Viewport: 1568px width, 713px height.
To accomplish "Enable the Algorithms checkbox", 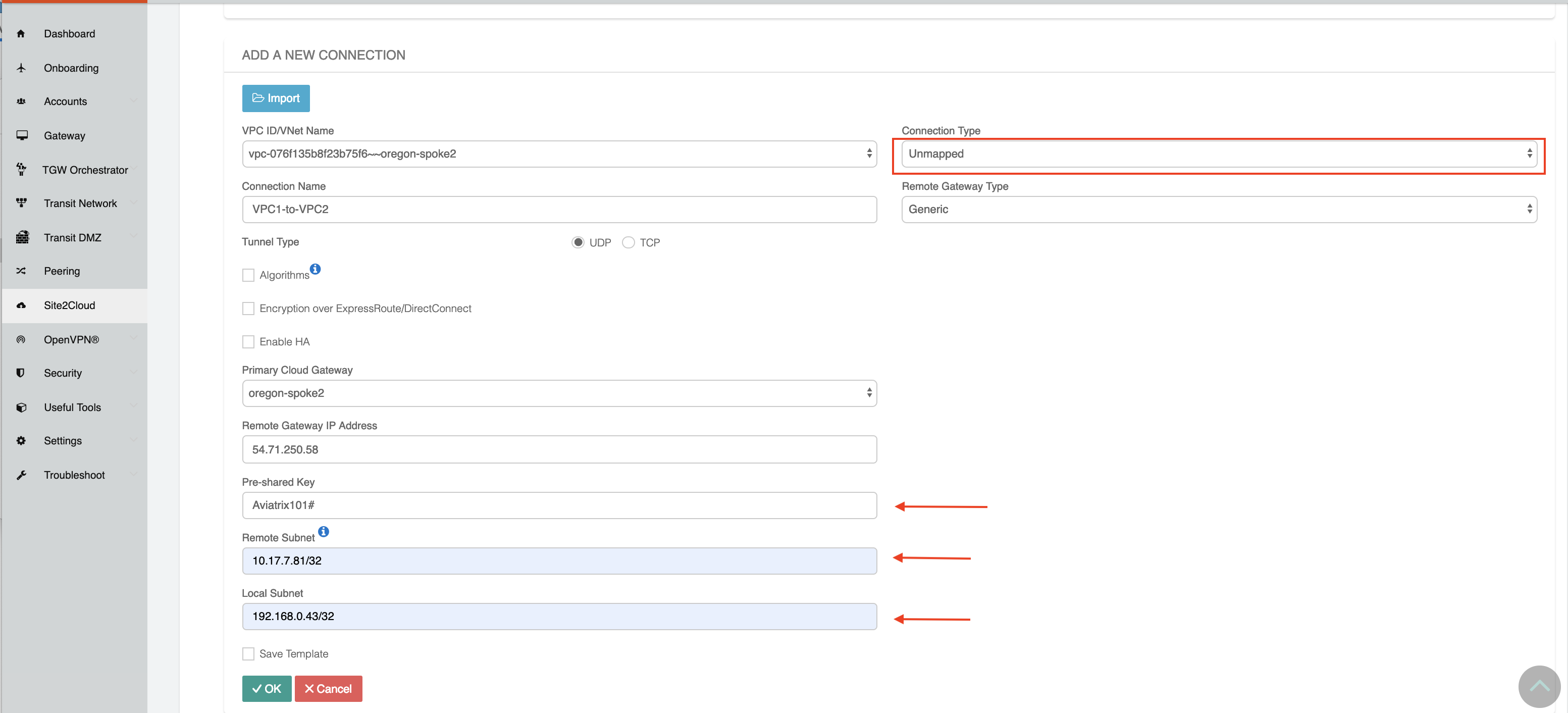I will coord(248,275).
